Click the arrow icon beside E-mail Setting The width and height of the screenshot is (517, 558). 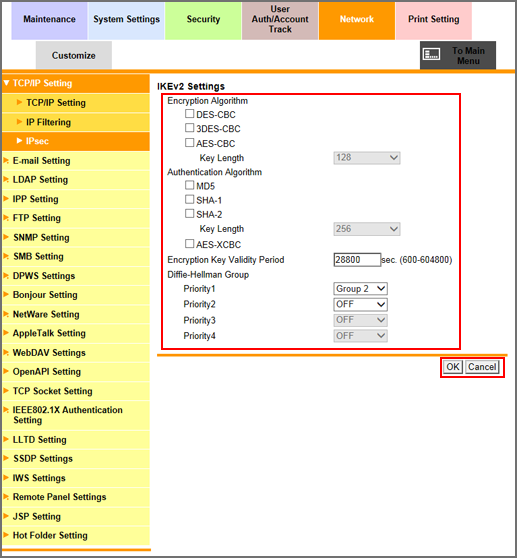6,160
